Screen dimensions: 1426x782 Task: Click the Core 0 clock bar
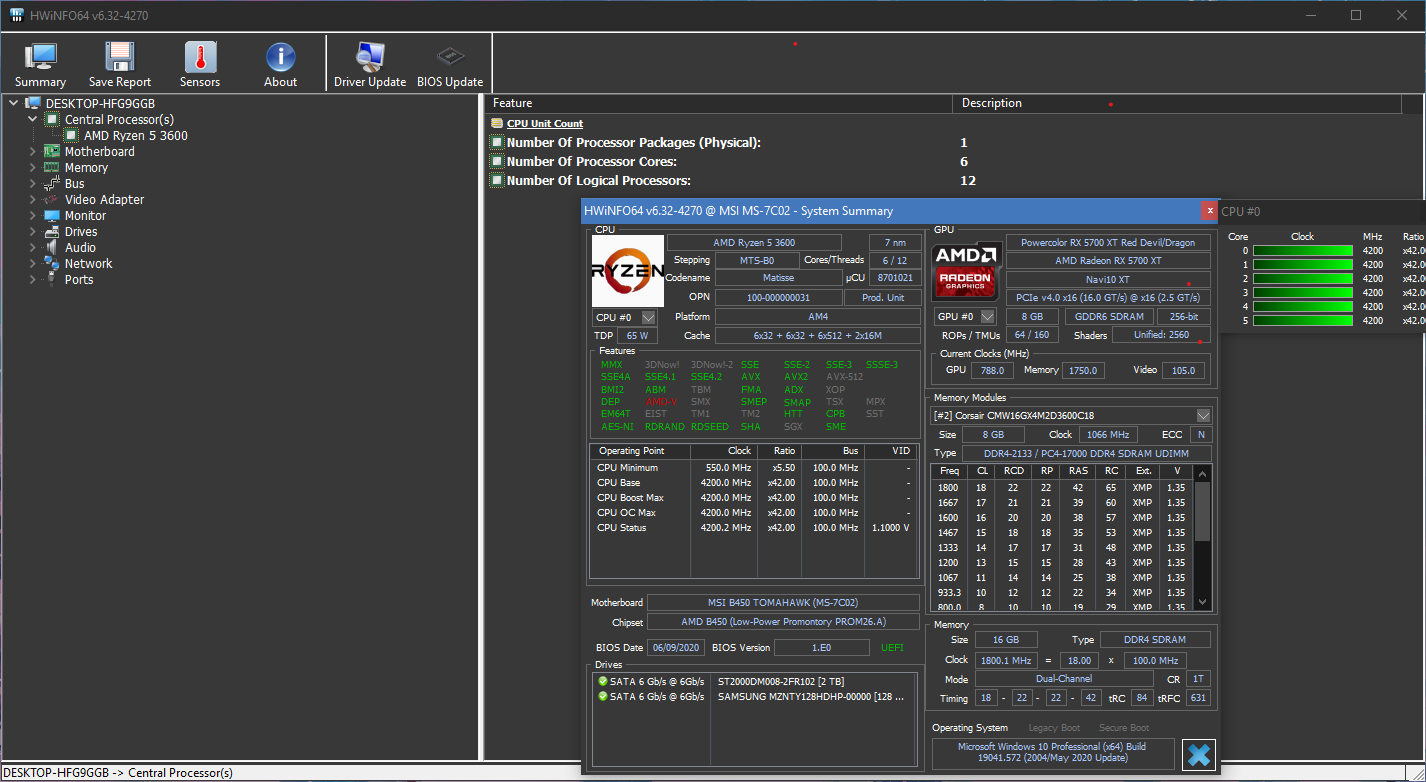click(1303, 250)
